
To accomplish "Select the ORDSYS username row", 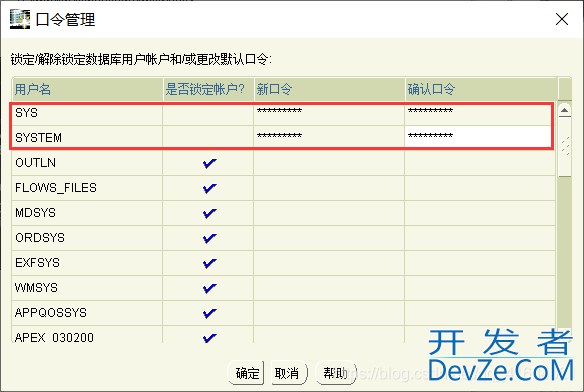I will [x=87, y=238].
